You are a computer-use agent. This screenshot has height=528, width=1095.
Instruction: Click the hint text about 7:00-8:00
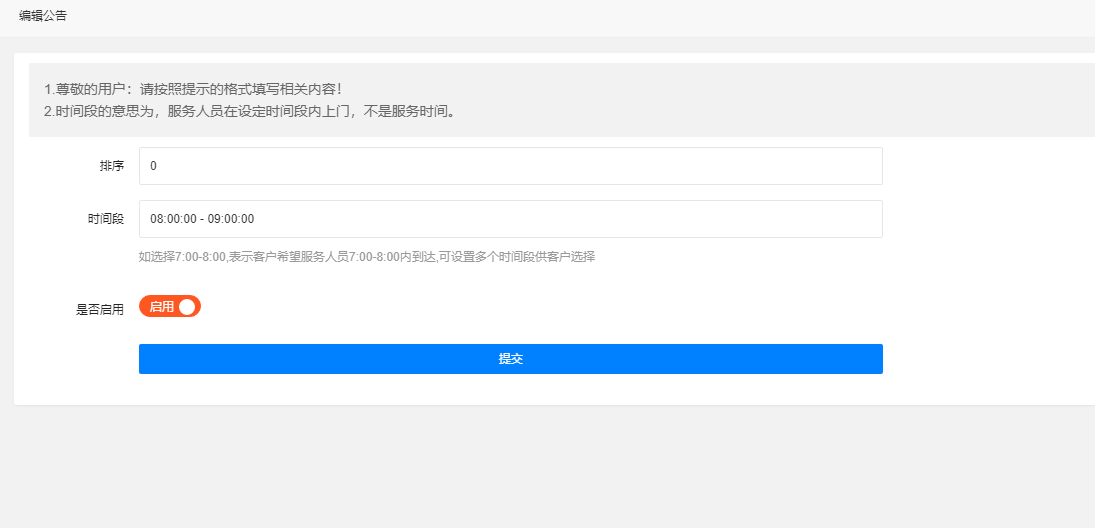click(367, 256)
